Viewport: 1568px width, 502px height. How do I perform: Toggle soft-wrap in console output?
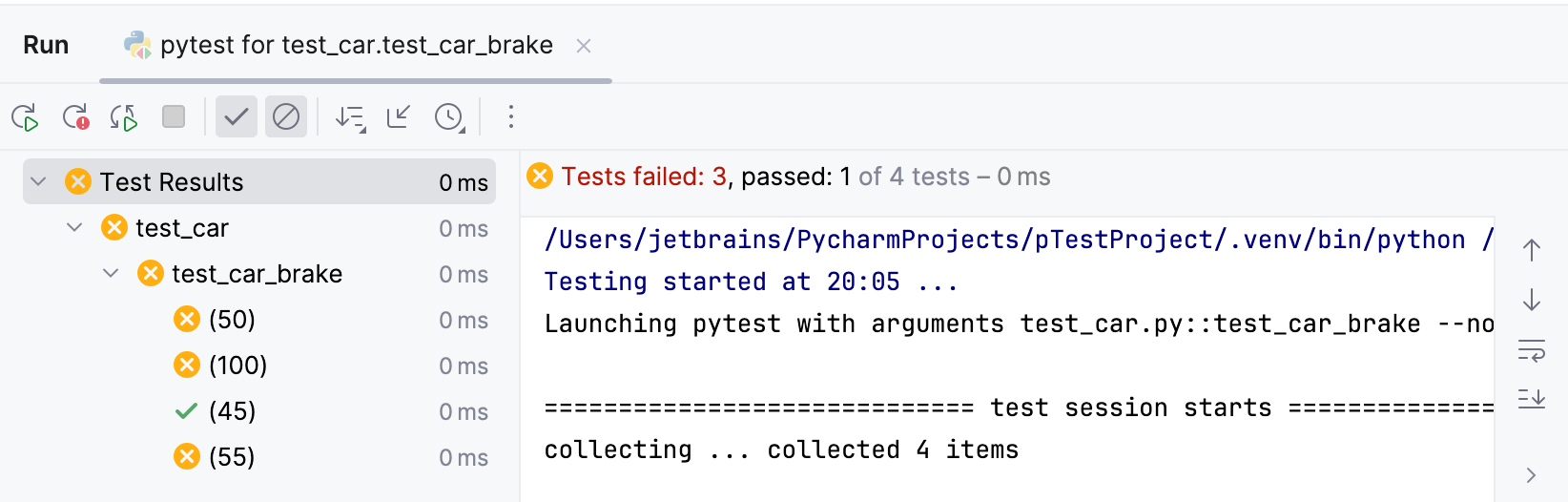(x=1531, y=351)
